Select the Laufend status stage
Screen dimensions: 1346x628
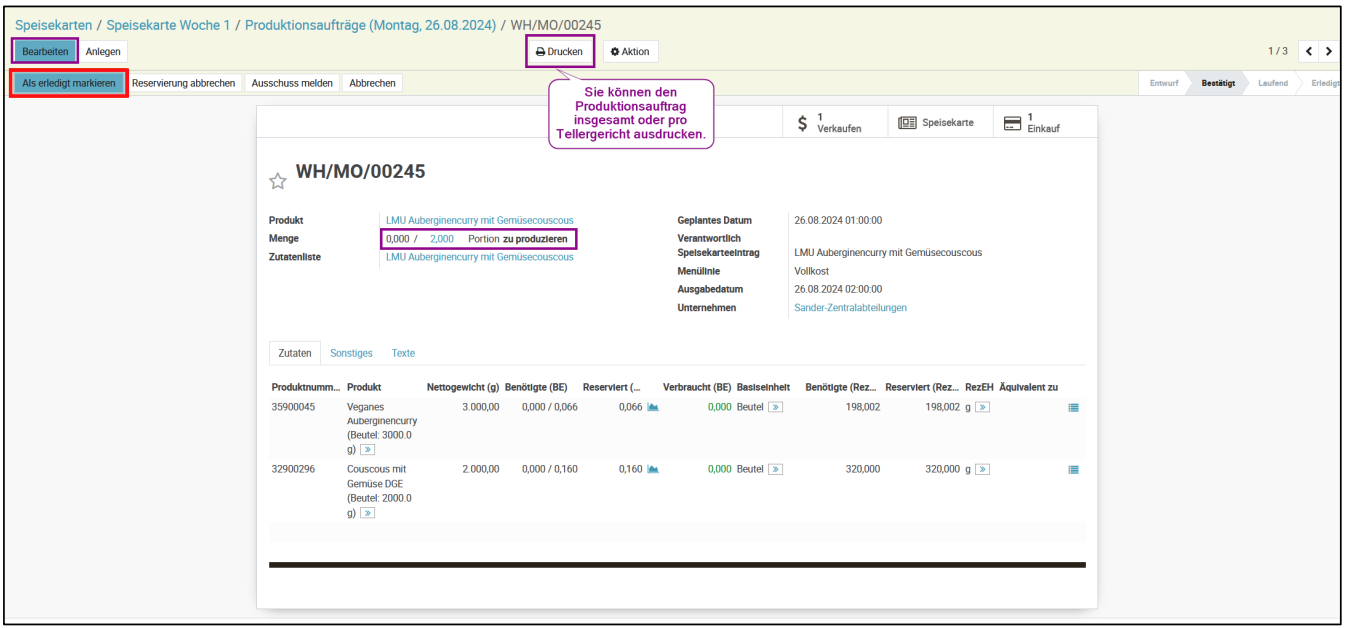(x=1272, y=83)
